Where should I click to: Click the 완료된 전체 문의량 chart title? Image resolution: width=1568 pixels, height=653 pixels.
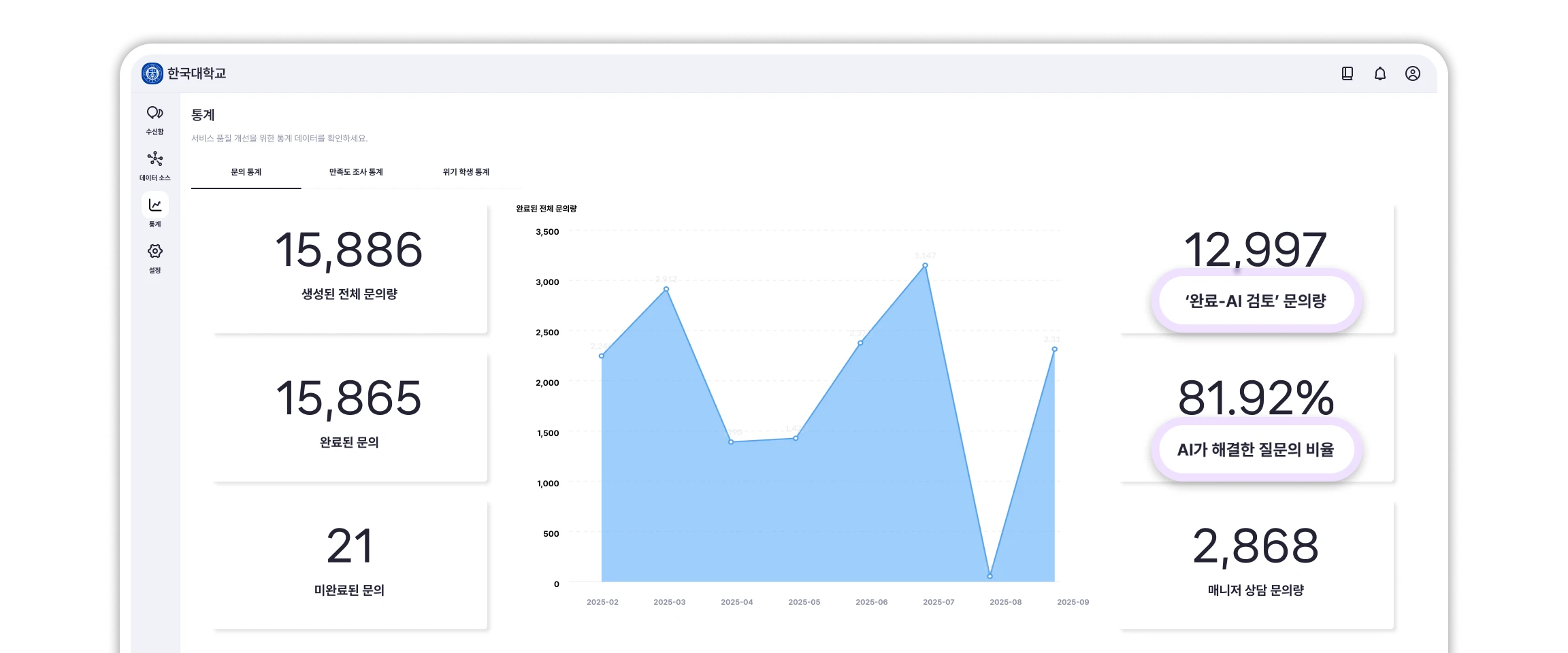click(x=546, y=209)
